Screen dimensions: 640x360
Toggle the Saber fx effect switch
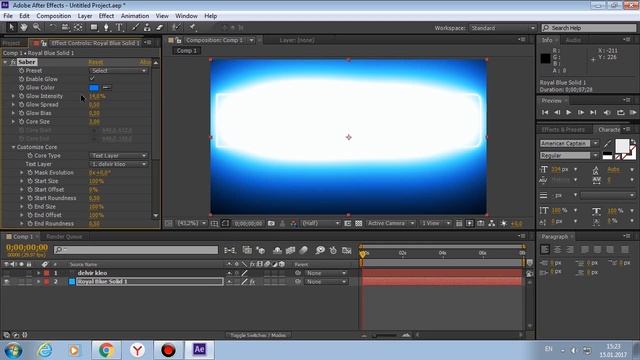pos(13,62)
